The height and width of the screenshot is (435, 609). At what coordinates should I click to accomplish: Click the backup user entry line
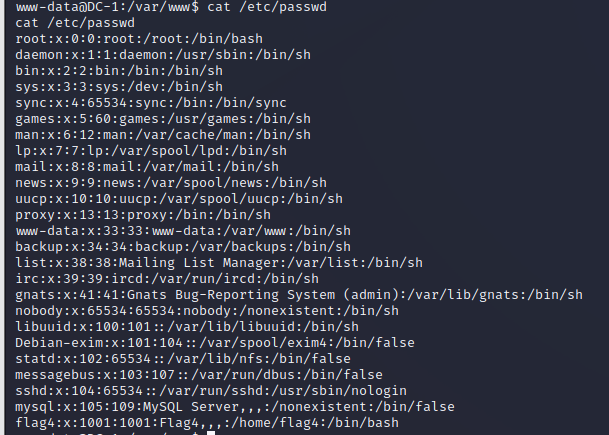[183, 246]
